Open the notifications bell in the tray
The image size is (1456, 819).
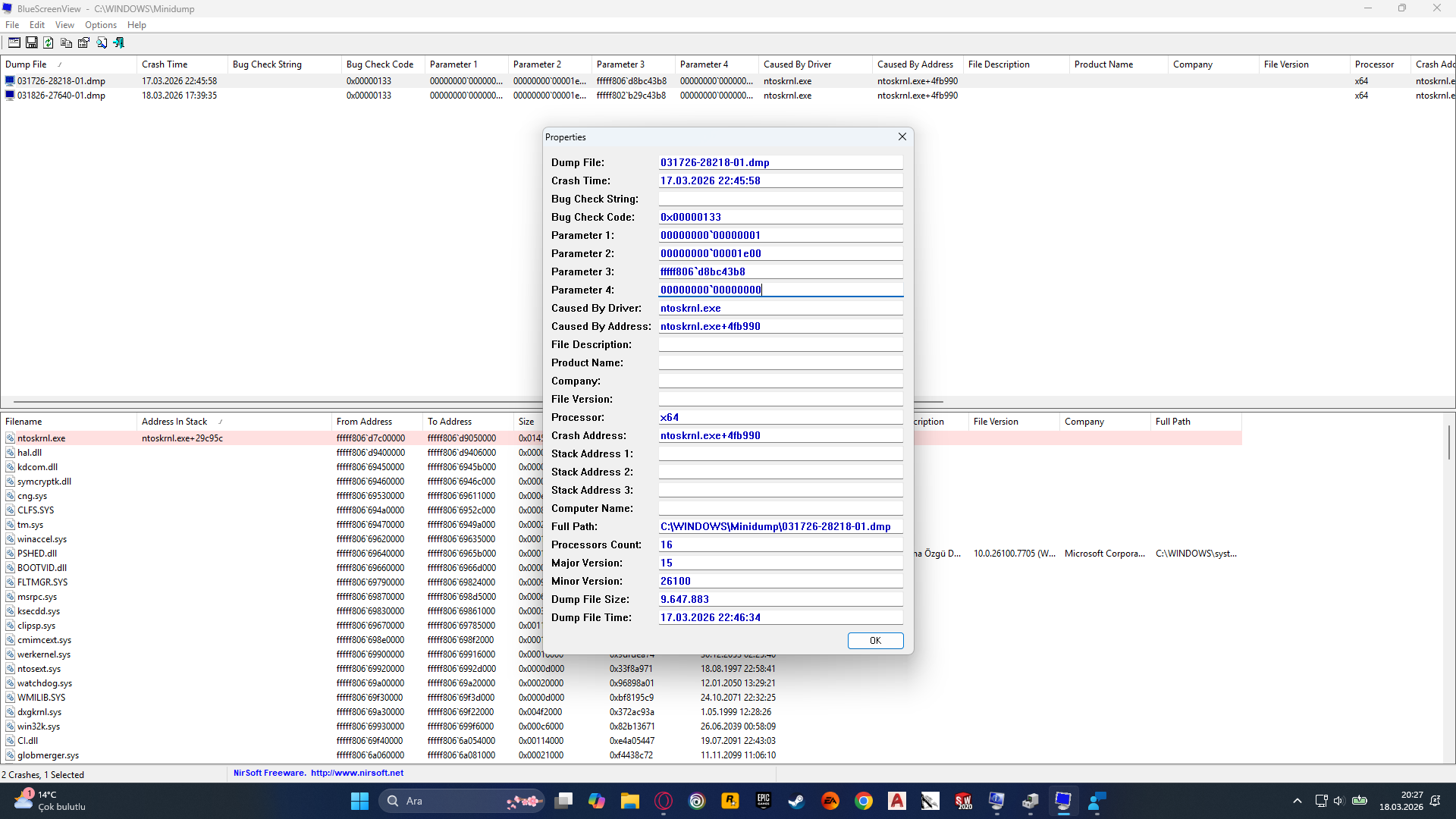1436,801
